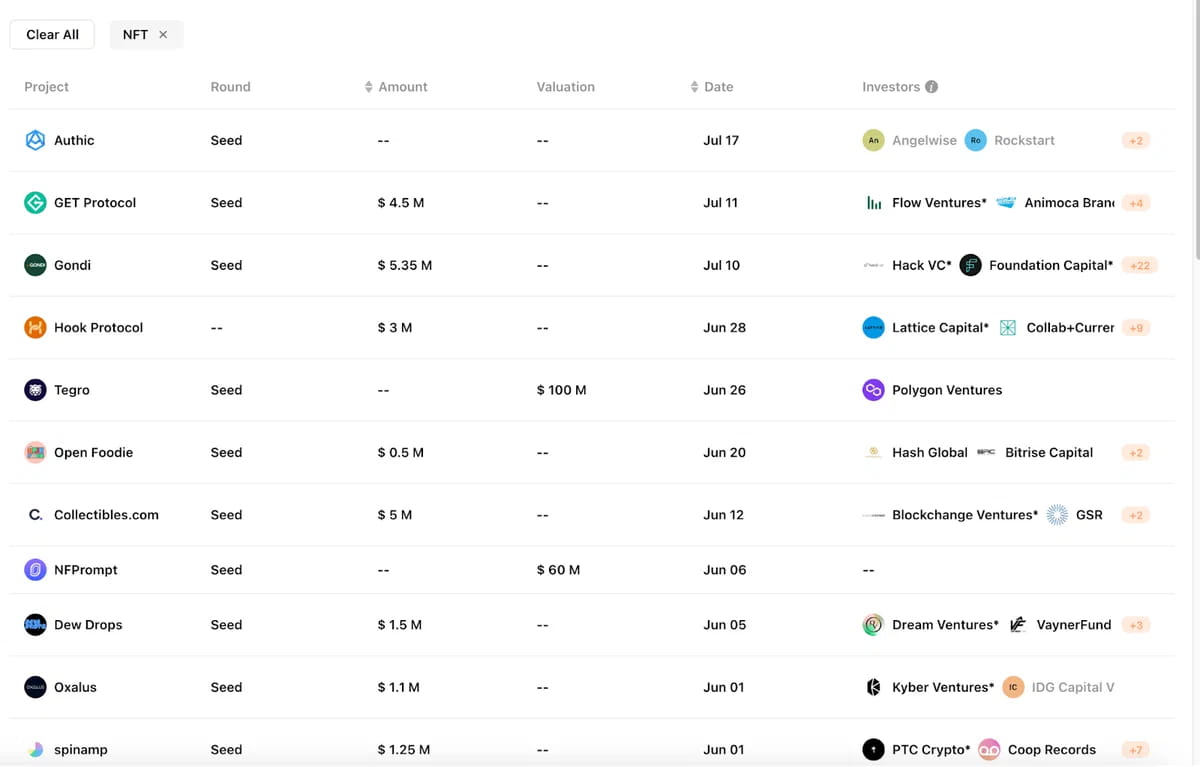Screen dimensions: 1200x767
Task: Expand the +9 investors badge for Hook Protocol
Action: click(x=1135, y=328)
